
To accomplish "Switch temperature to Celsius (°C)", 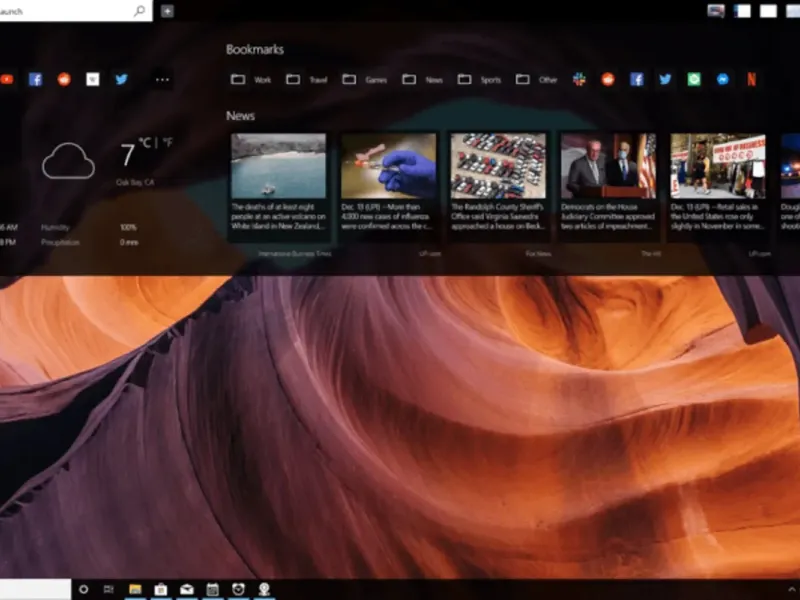I will tap(145, 142).
